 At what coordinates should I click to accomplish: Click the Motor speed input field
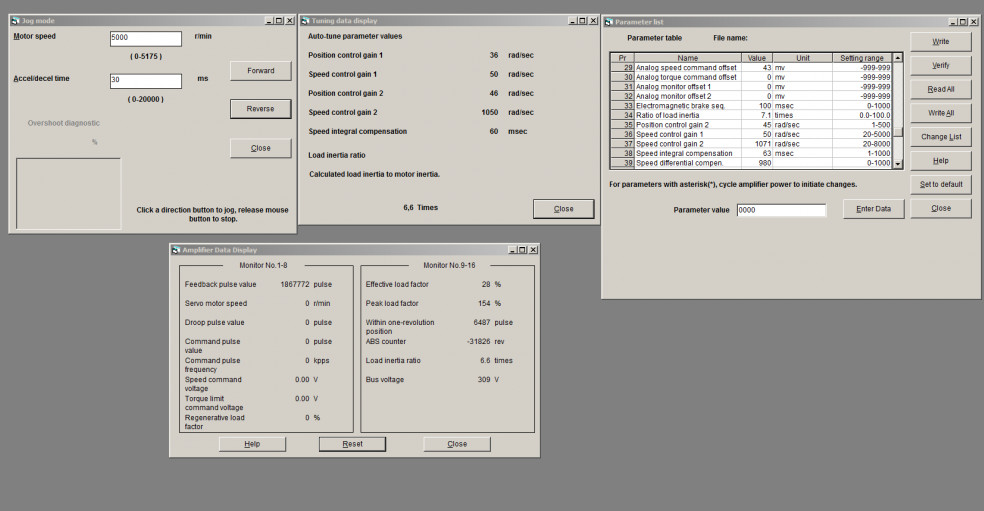coord(146,38)
